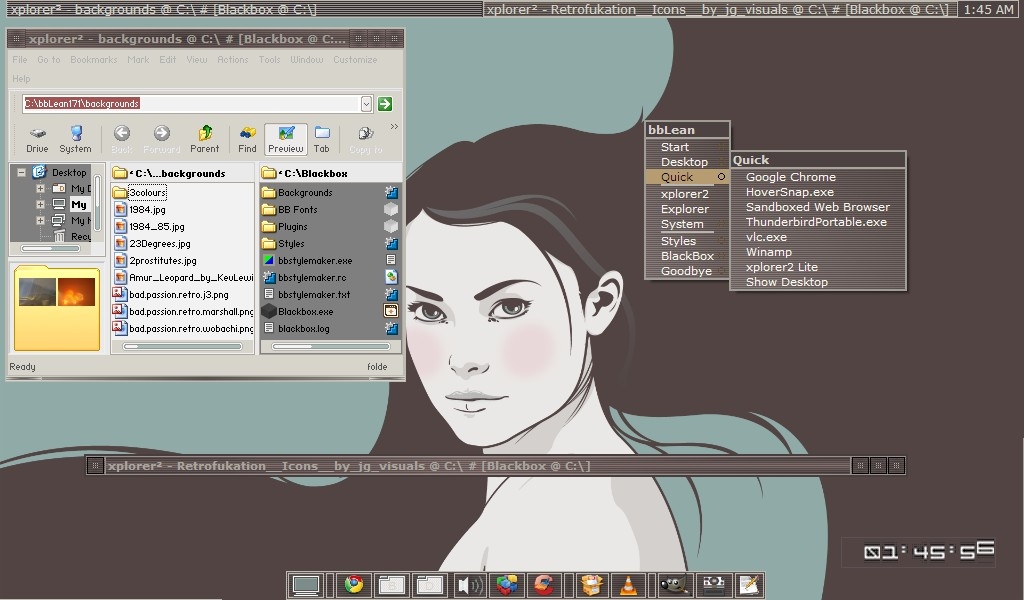Click the address bar path field

191,104
